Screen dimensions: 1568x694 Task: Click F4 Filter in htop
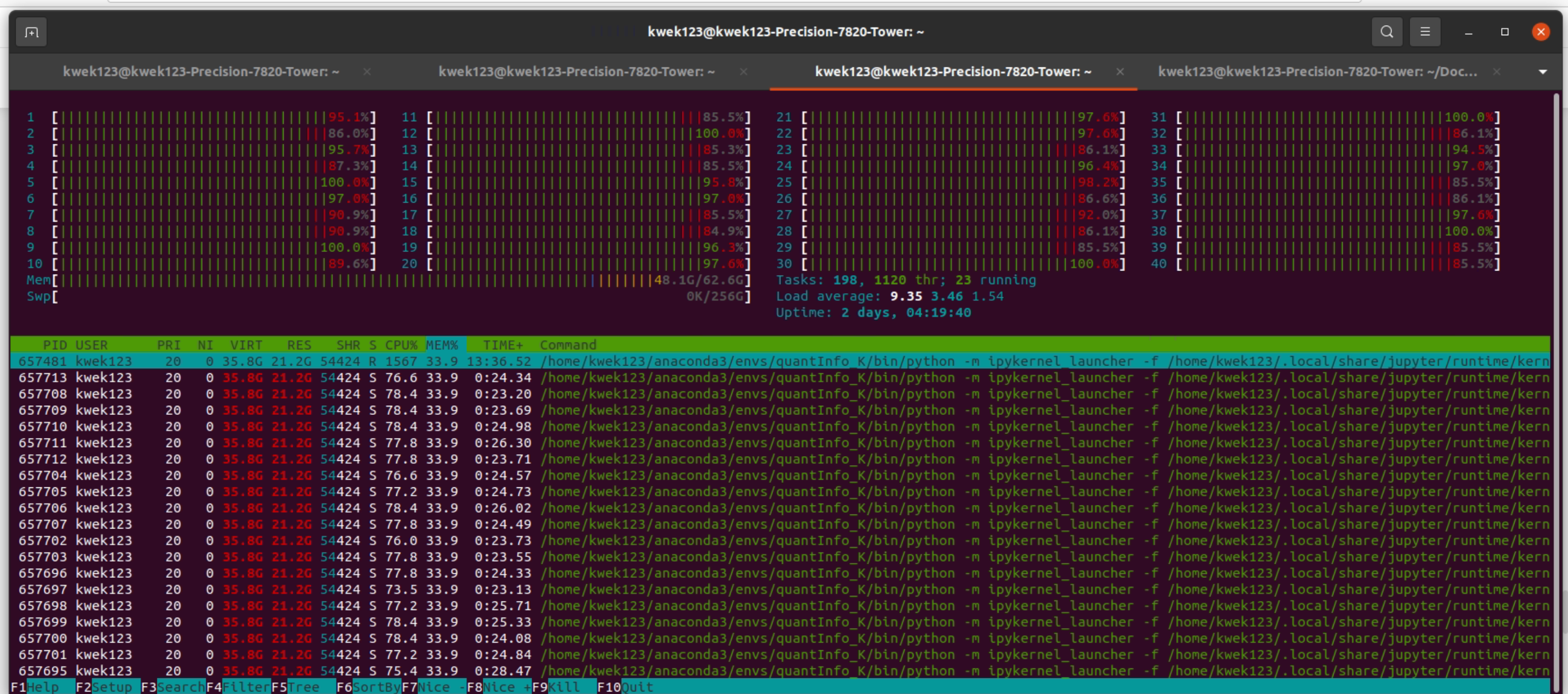click(238, 686)
